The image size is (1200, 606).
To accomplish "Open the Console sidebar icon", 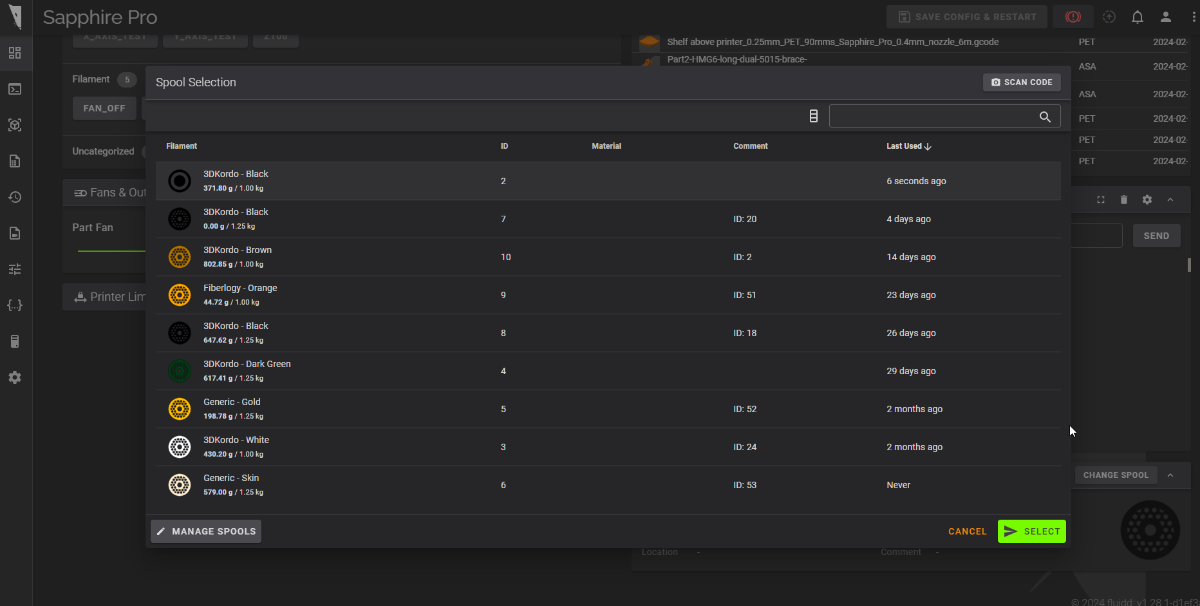I will (x=15, y=89).
